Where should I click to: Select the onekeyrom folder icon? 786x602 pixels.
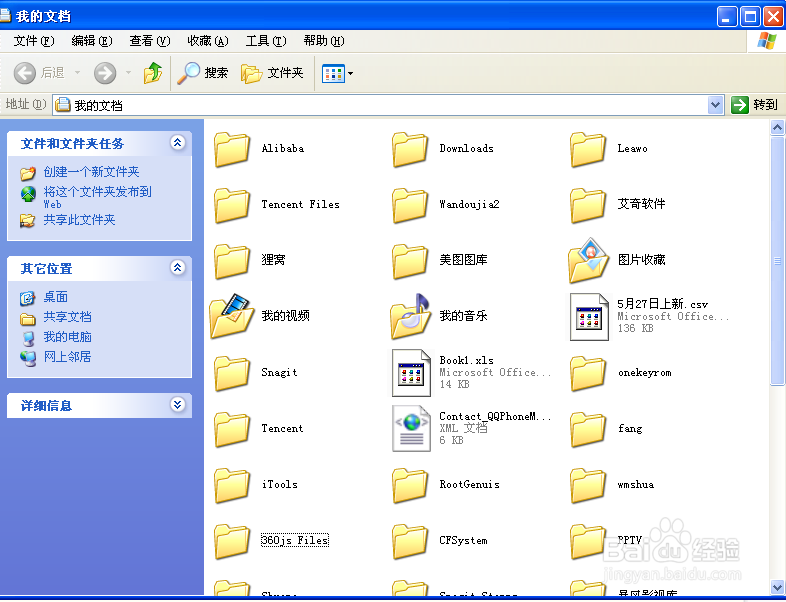coord(587,373)
